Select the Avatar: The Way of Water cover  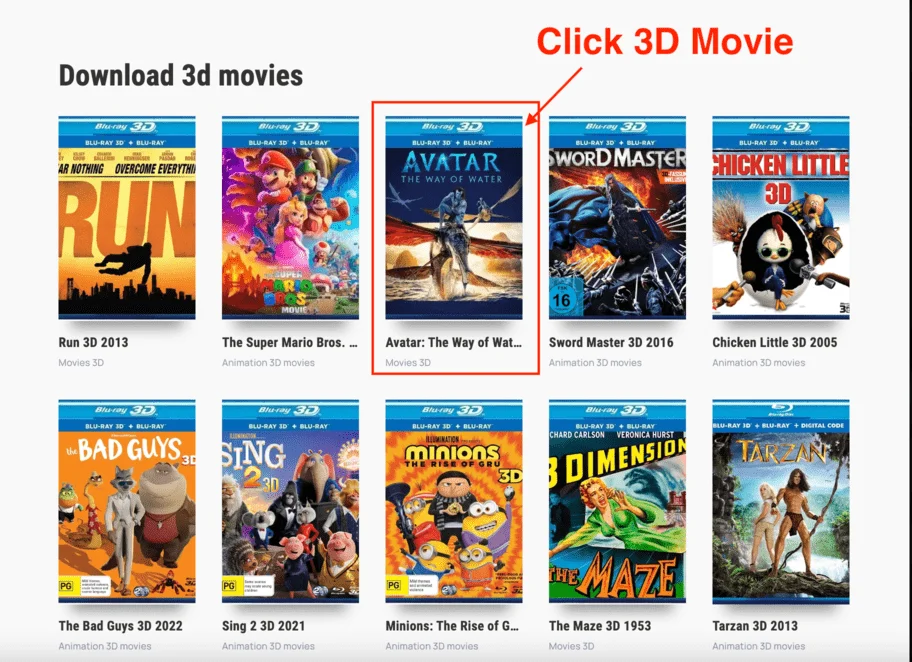click(454, 218)
